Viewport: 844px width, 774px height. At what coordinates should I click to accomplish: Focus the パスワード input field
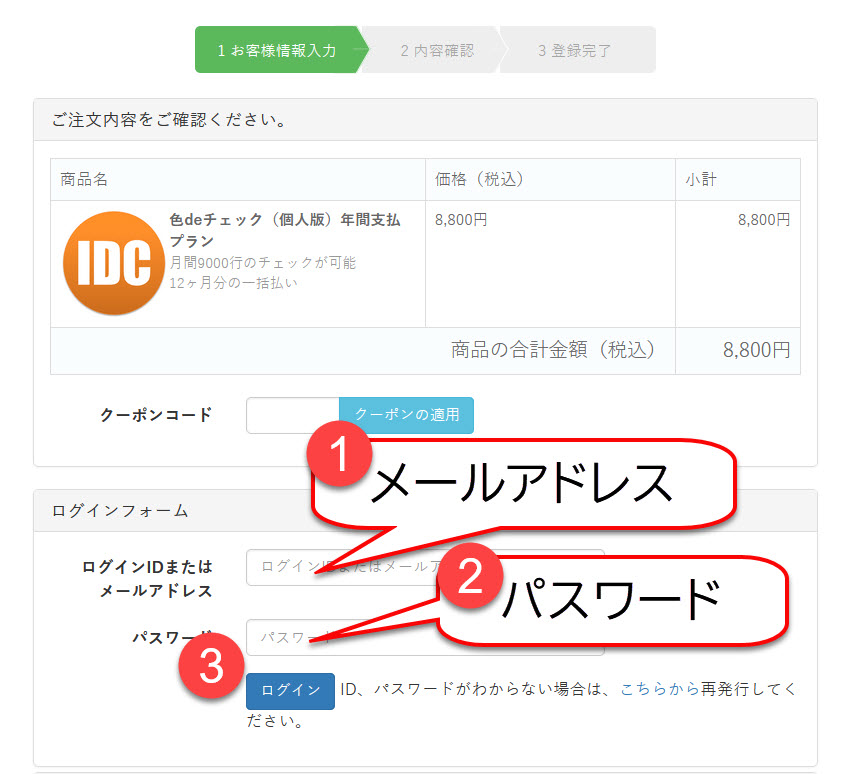[290, 638]
